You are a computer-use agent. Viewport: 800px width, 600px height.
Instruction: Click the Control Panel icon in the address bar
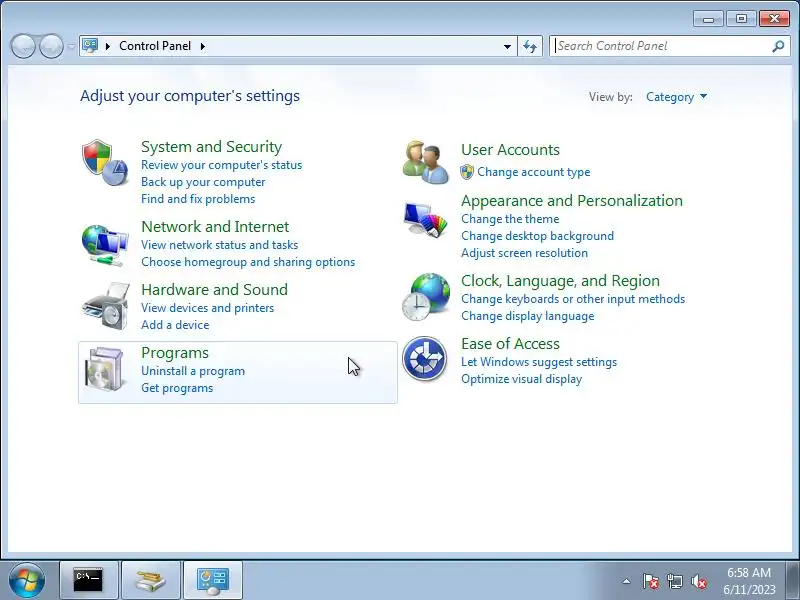click(x=90, y=46)
